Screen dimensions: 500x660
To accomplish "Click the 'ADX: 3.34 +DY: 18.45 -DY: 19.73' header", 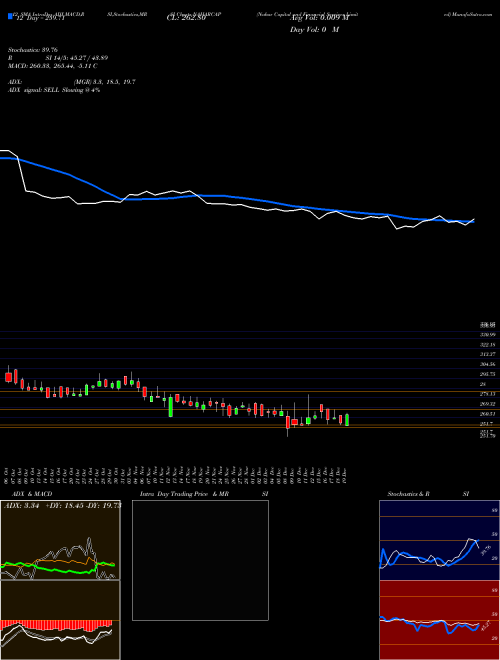I will click(62, 506).
